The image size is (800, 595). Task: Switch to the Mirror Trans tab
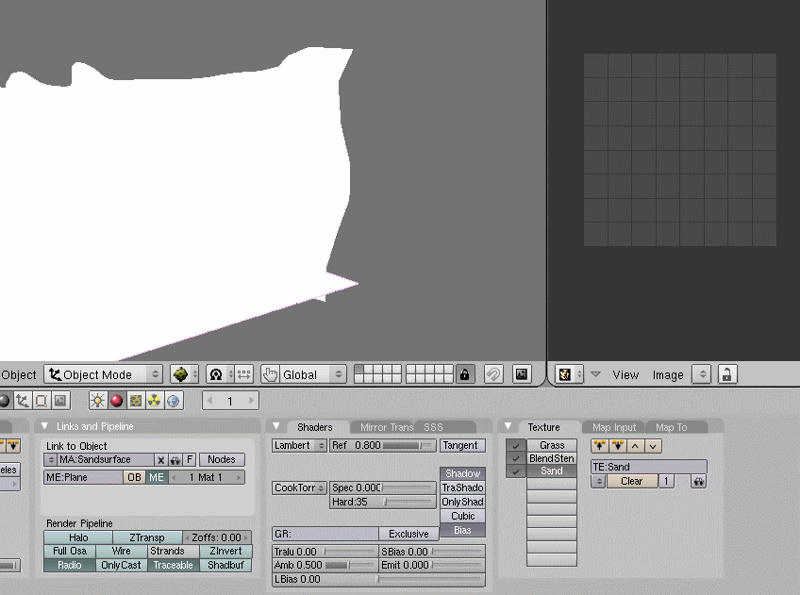point(386,427)
